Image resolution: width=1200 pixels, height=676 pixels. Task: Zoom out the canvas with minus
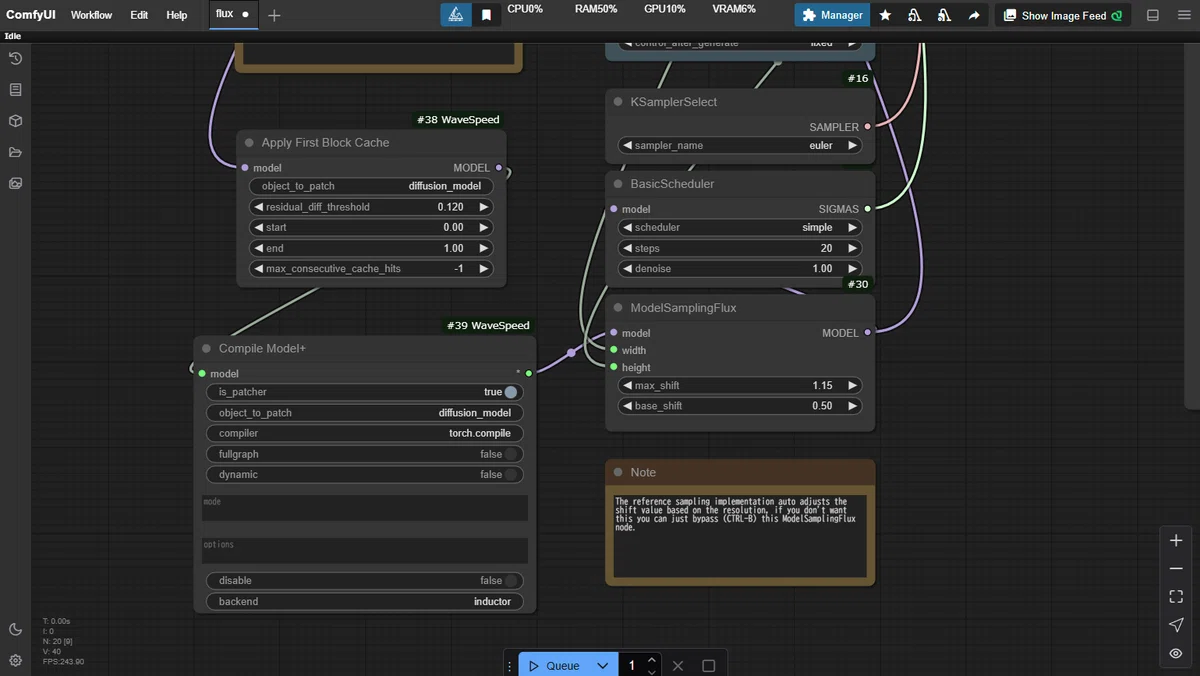1176,568
